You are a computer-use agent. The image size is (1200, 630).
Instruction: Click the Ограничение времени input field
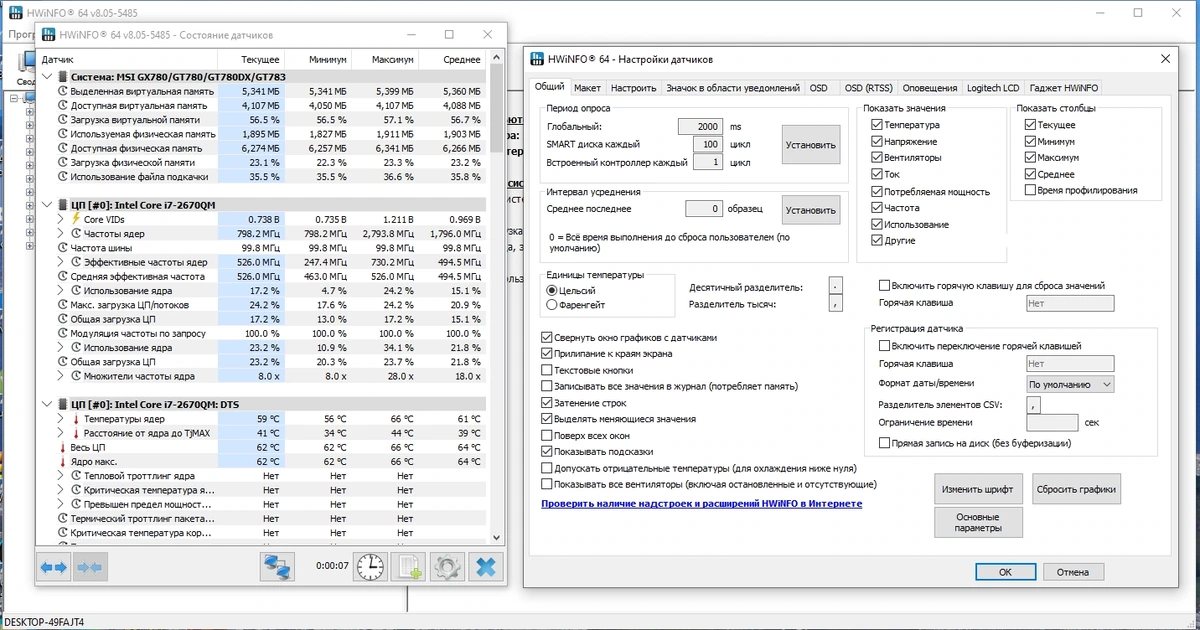[1052, 422]
